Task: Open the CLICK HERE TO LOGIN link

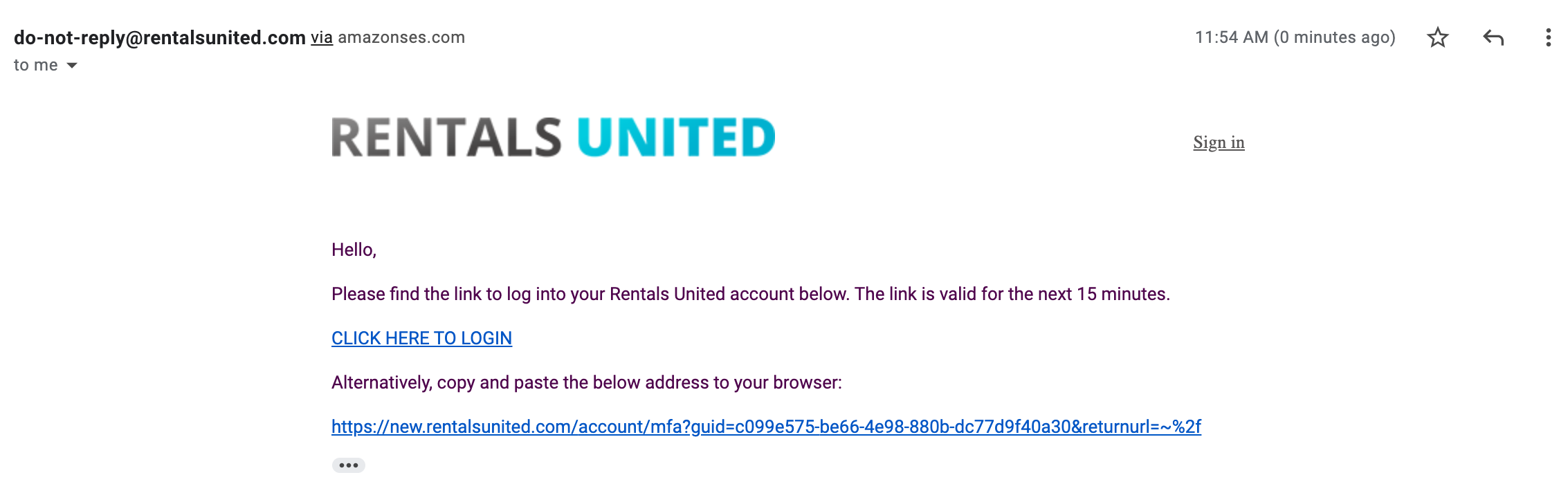Action: click(421, 338)
